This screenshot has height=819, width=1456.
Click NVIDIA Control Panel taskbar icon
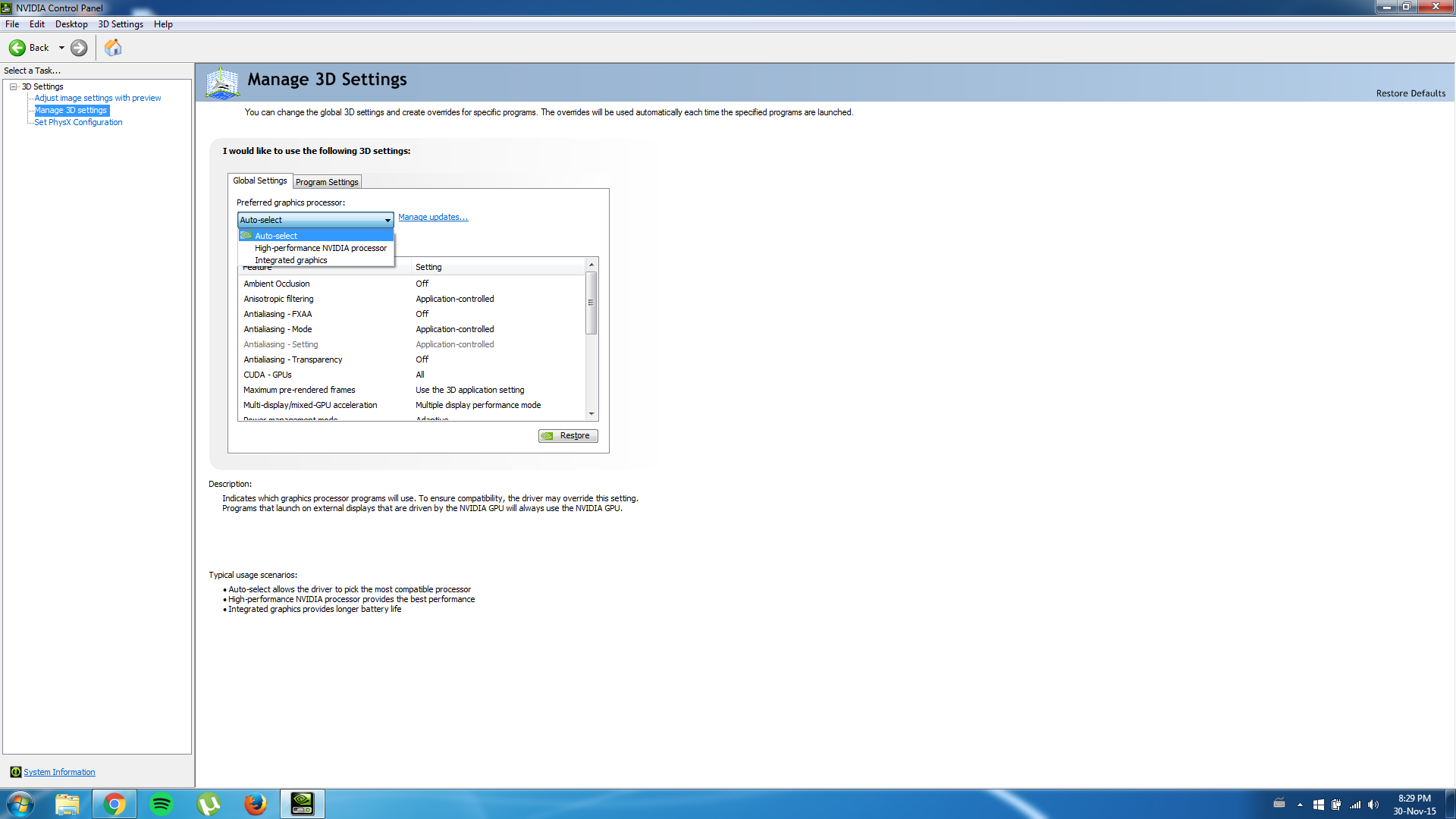click(303, 804)
